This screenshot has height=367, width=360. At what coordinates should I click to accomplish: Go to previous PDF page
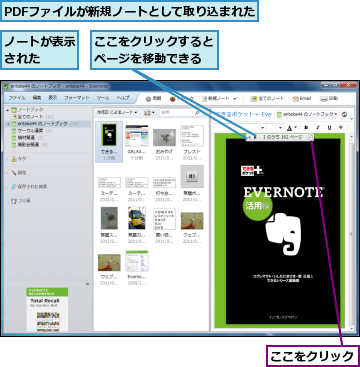249,137
